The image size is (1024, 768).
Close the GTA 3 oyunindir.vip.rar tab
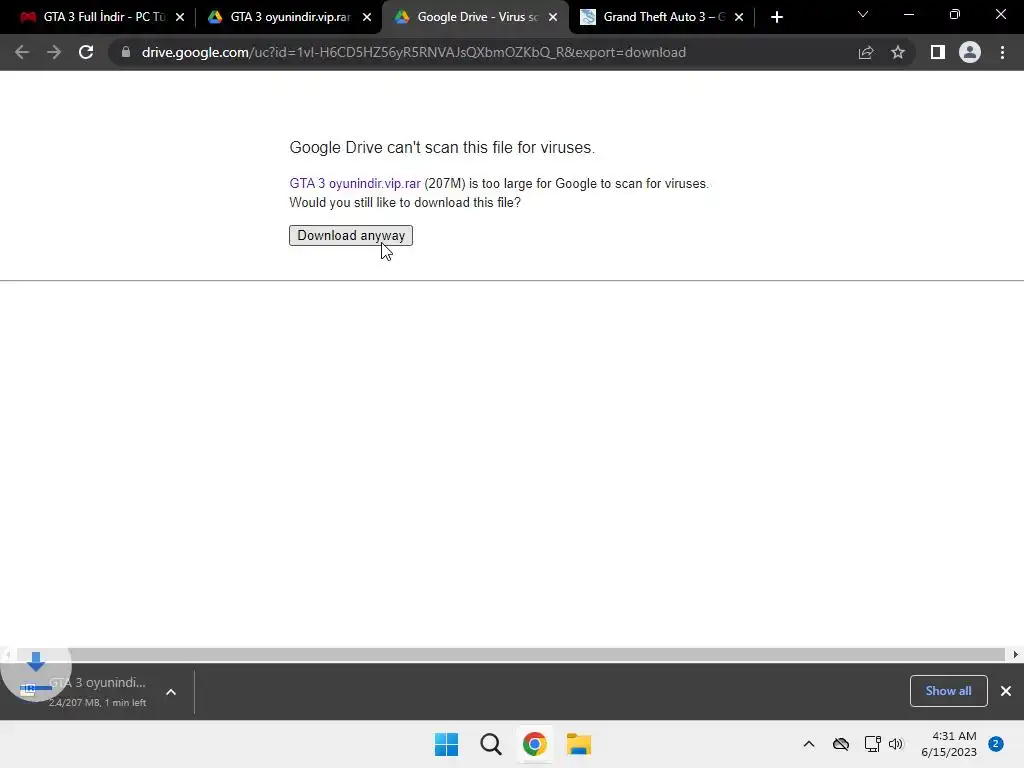(366, 17)
